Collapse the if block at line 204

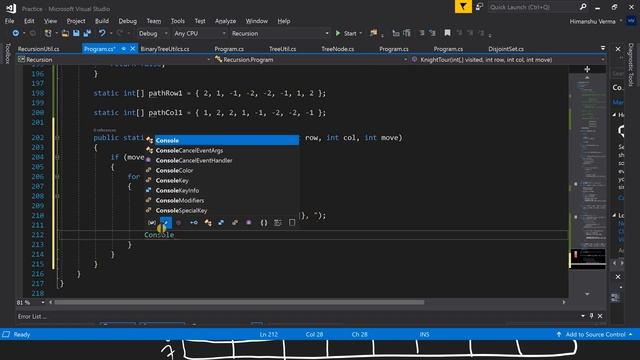57,157
